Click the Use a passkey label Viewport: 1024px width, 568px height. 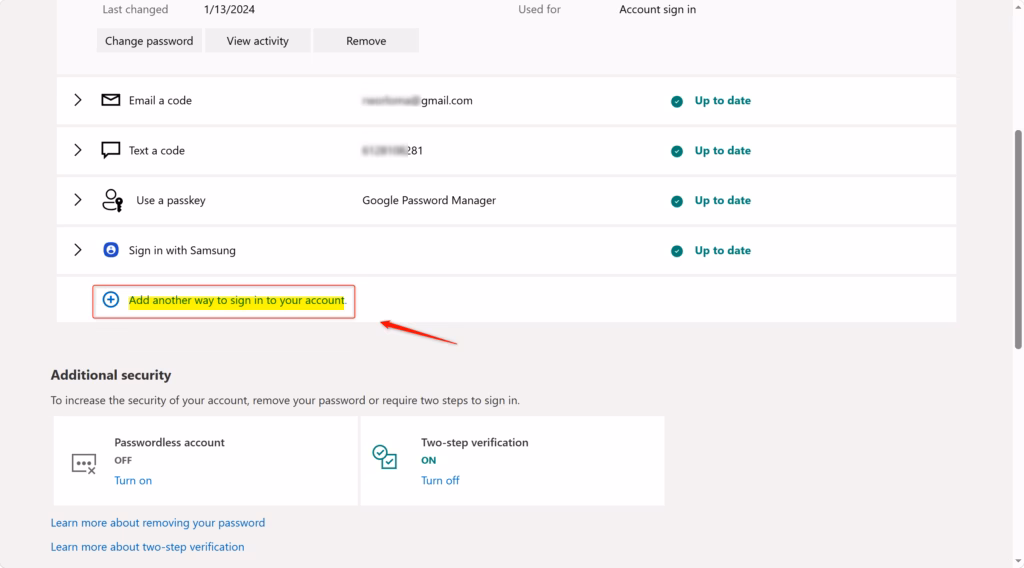coord(171,200)
